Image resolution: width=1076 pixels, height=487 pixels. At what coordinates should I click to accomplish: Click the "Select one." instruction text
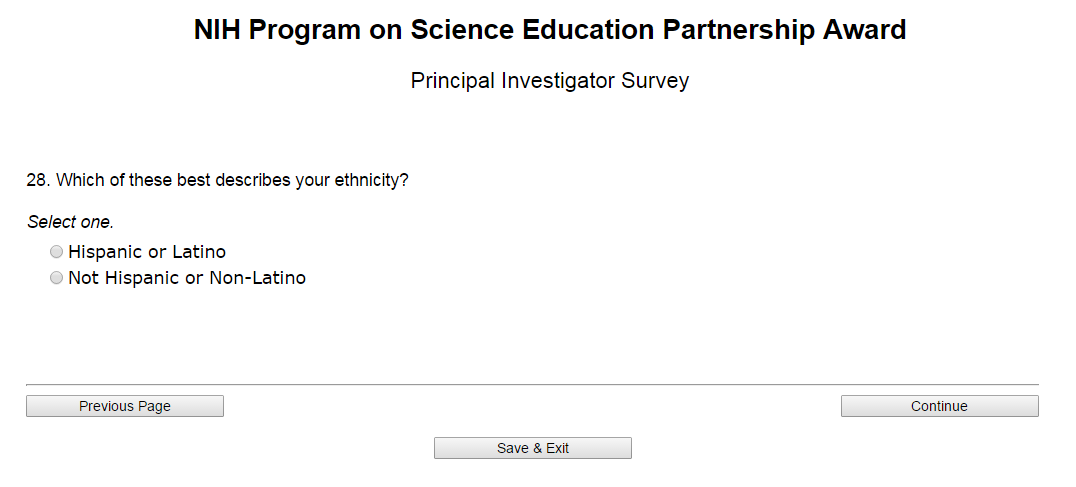tap(70, 222)
